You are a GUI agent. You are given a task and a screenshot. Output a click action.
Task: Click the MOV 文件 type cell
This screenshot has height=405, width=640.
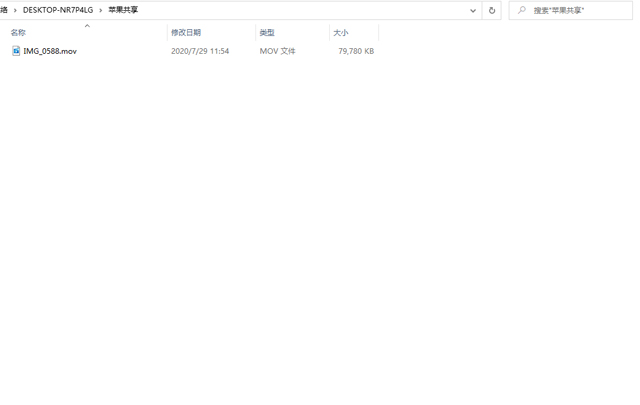pos(278,51)
